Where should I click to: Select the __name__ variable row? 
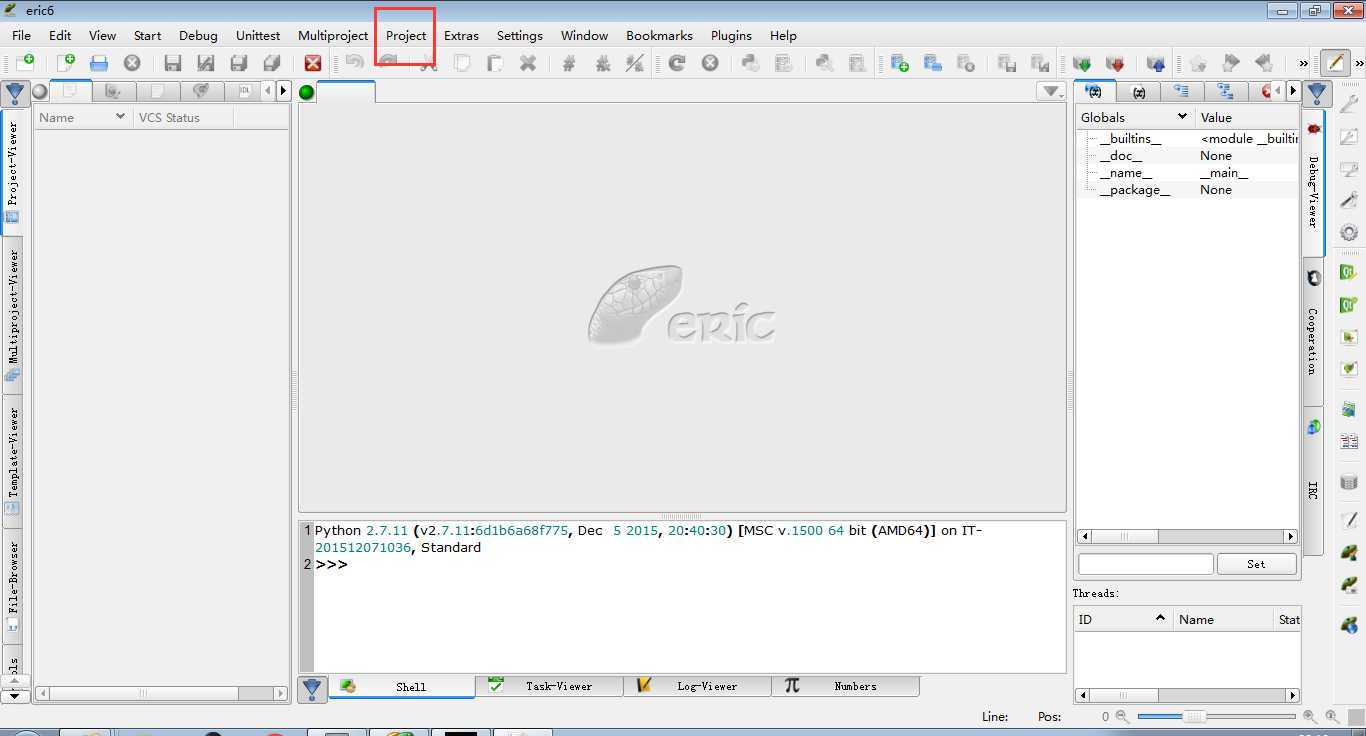tap(1187, 173)
